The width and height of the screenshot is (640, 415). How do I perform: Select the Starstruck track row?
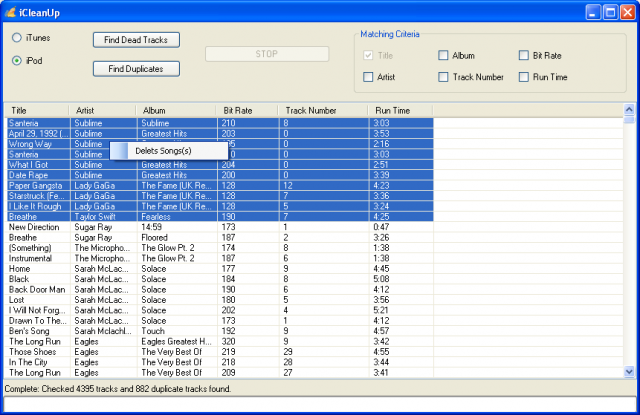point(220,196)
